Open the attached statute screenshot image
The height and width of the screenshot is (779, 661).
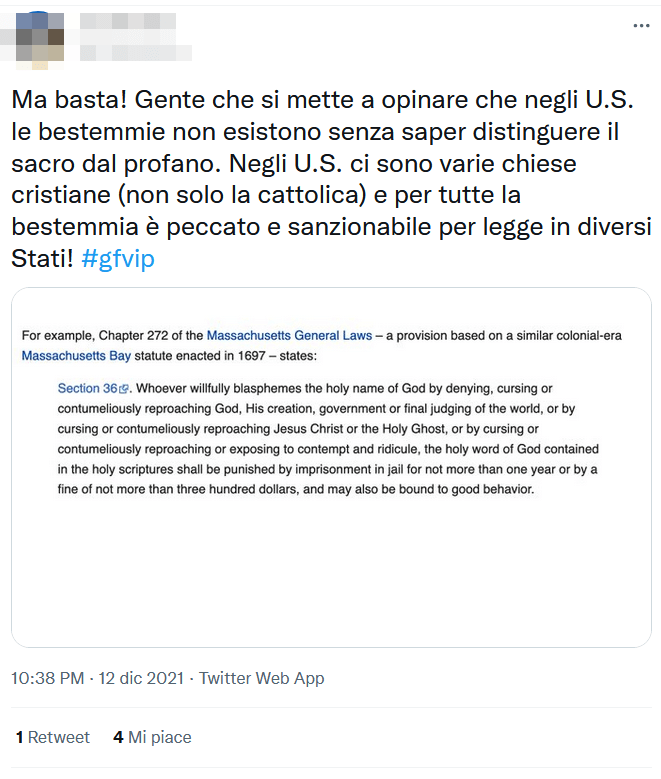[x=331, y=467]
